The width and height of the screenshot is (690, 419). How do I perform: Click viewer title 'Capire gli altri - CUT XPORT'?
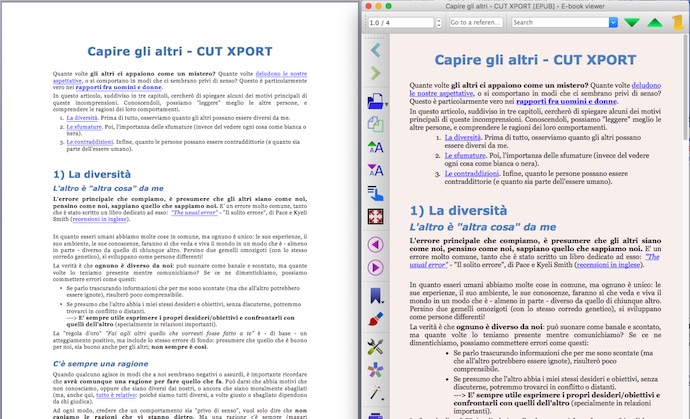click(535, 60)
